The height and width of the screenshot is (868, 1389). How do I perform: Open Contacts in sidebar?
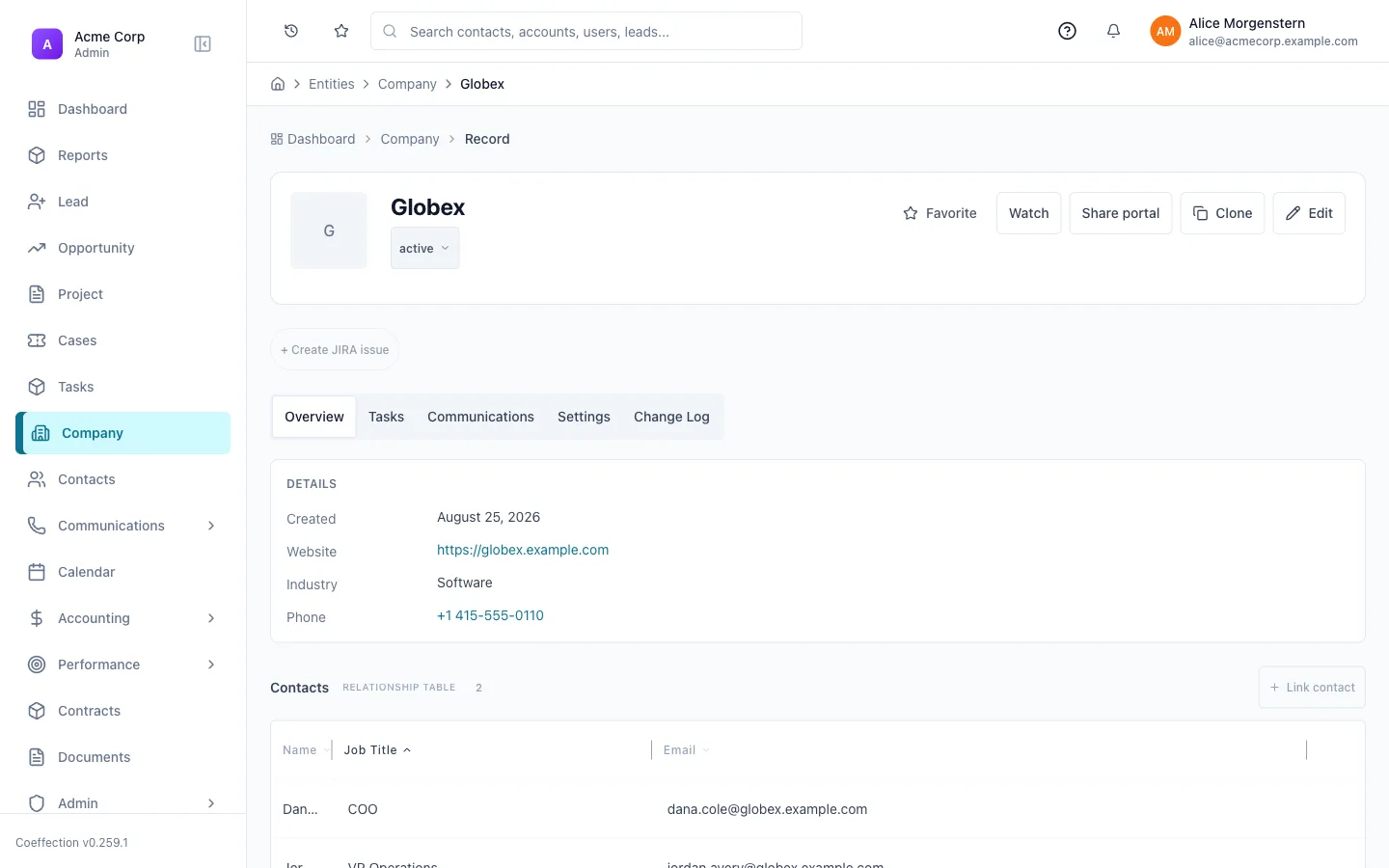tap(123, 479)
